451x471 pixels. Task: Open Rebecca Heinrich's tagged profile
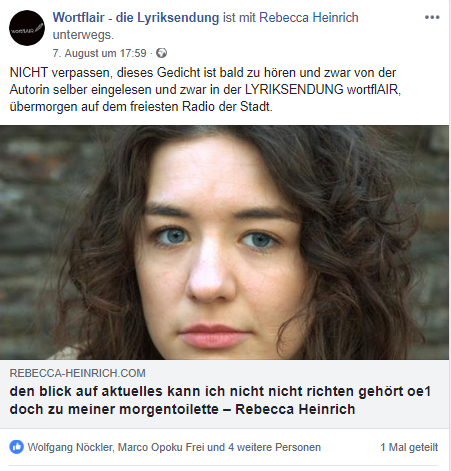pyautogui.click(x=309, y=18)
